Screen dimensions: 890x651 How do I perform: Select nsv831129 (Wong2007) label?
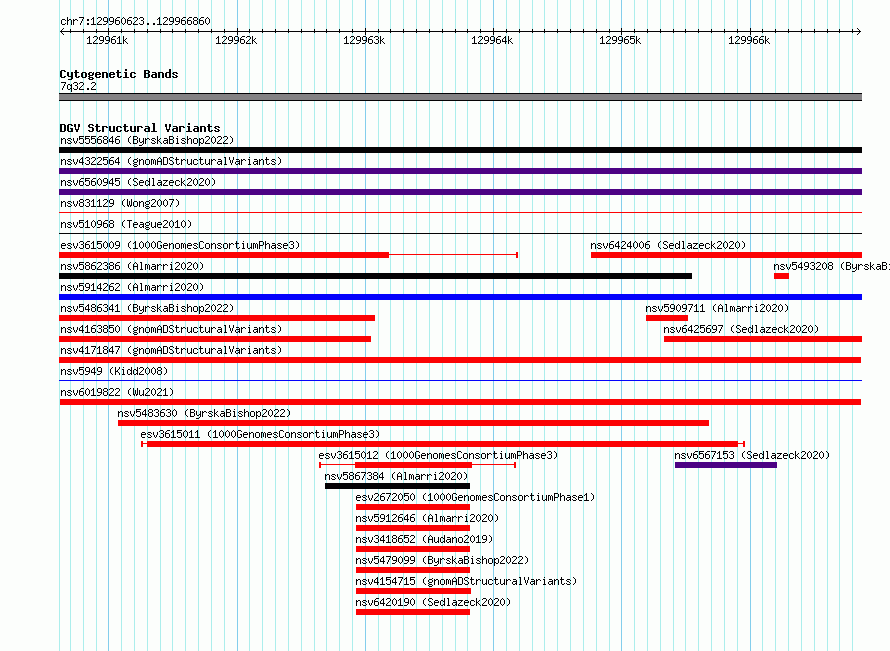[120, 203]
